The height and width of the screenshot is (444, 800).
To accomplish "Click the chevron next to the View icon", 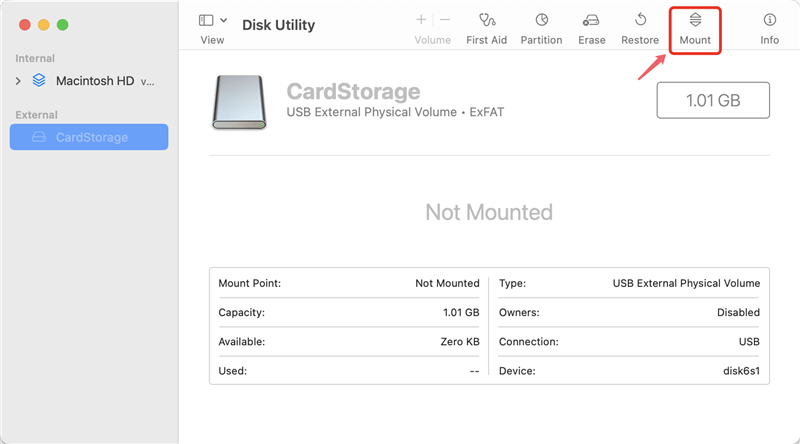I will (223, 20).
